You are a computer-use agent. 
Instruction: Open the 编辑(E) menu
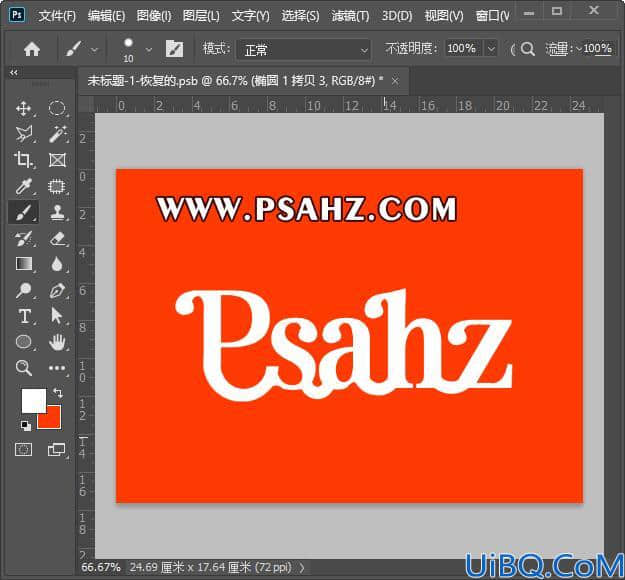point(106,16)
